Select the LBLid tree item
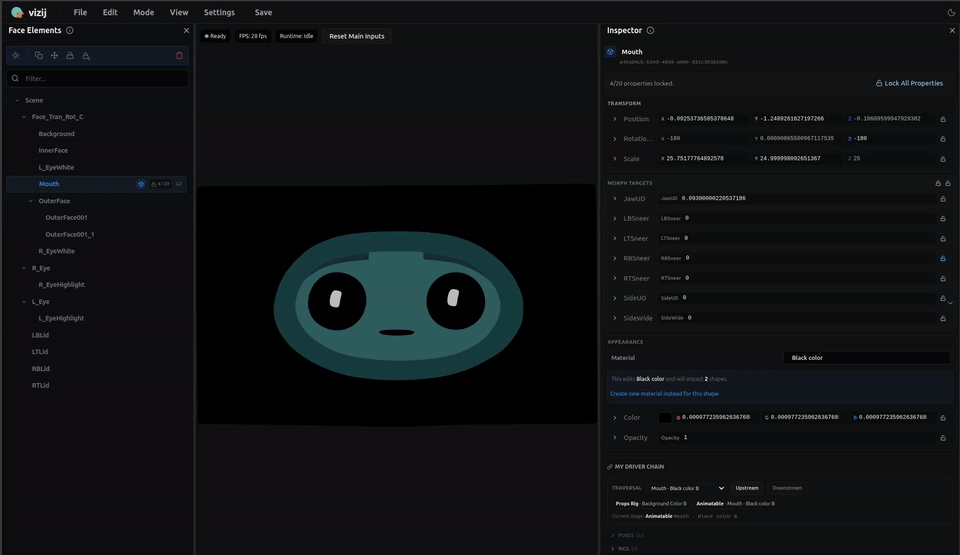The width and height of the screenshot is (960, 555). click(40, 336)
